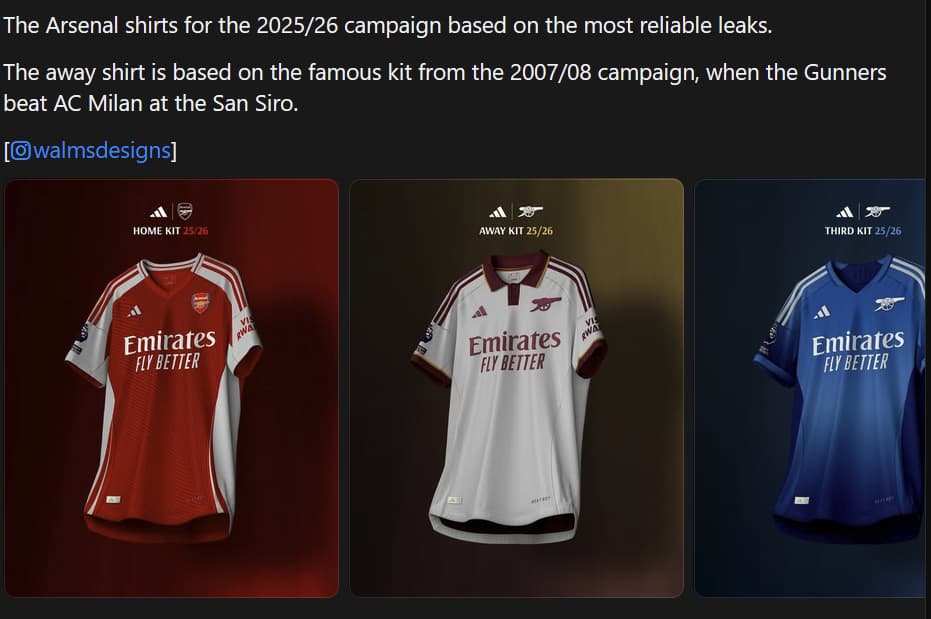Click the Adidas logo above THIRD KIT label
This screenshot has height=619, width=931.
(x=844, y=212)
